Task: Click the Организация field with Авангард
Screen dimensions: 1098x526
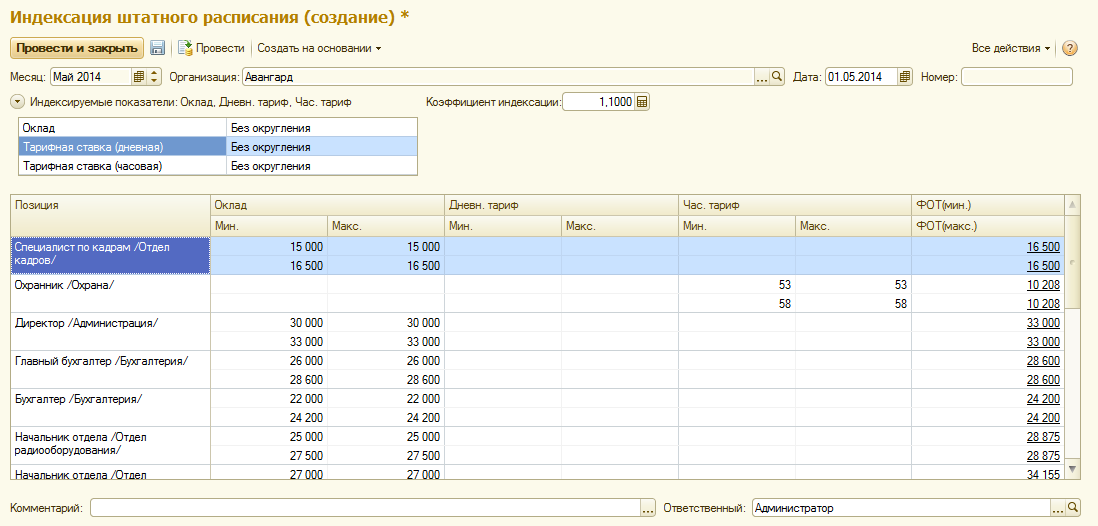Action: (x=498, y=77)
